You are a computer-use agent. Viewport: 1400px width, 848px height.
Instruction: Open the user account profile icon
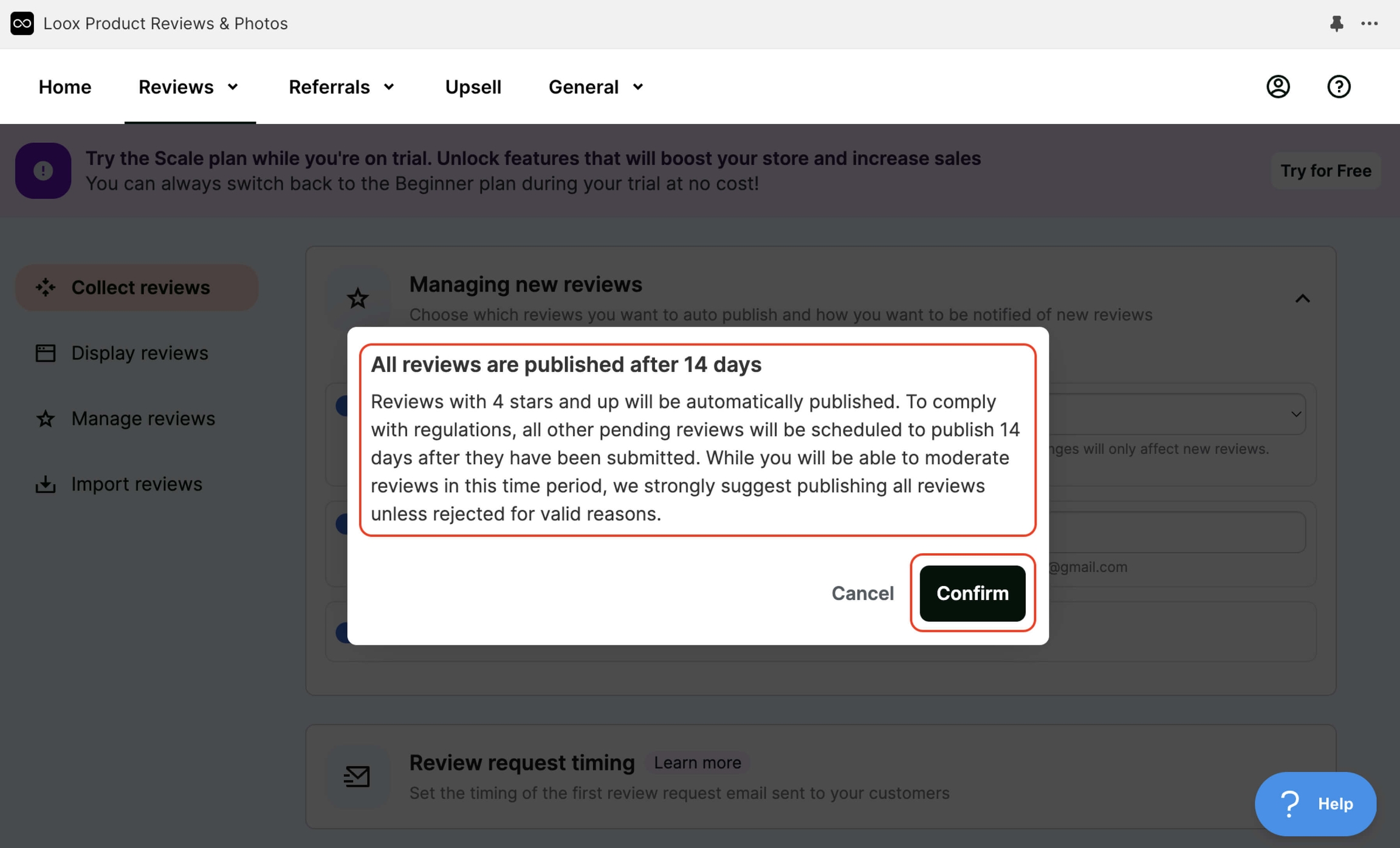pyautogui.click(x=1278, y=86)
